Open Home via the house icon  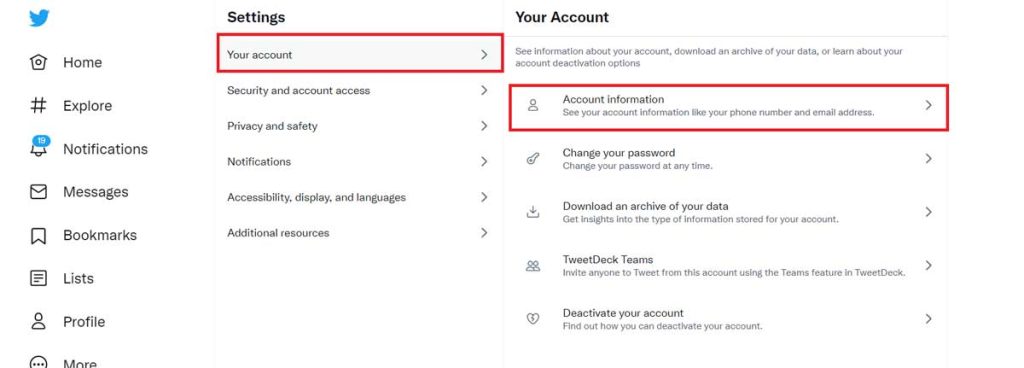click(x=39, y=62)
